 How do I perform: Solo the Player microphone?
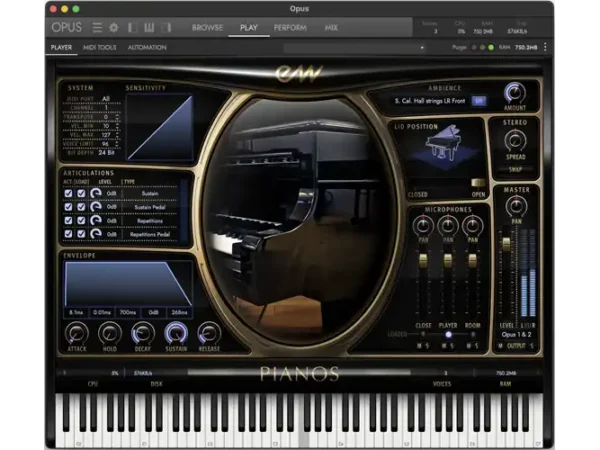(x=452, y=346)
